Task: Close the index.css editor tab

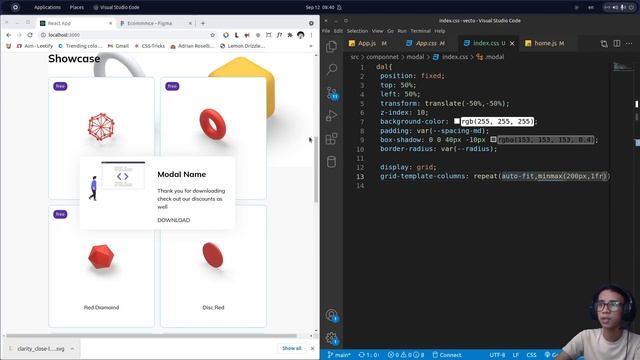Action: pos(512,43)
